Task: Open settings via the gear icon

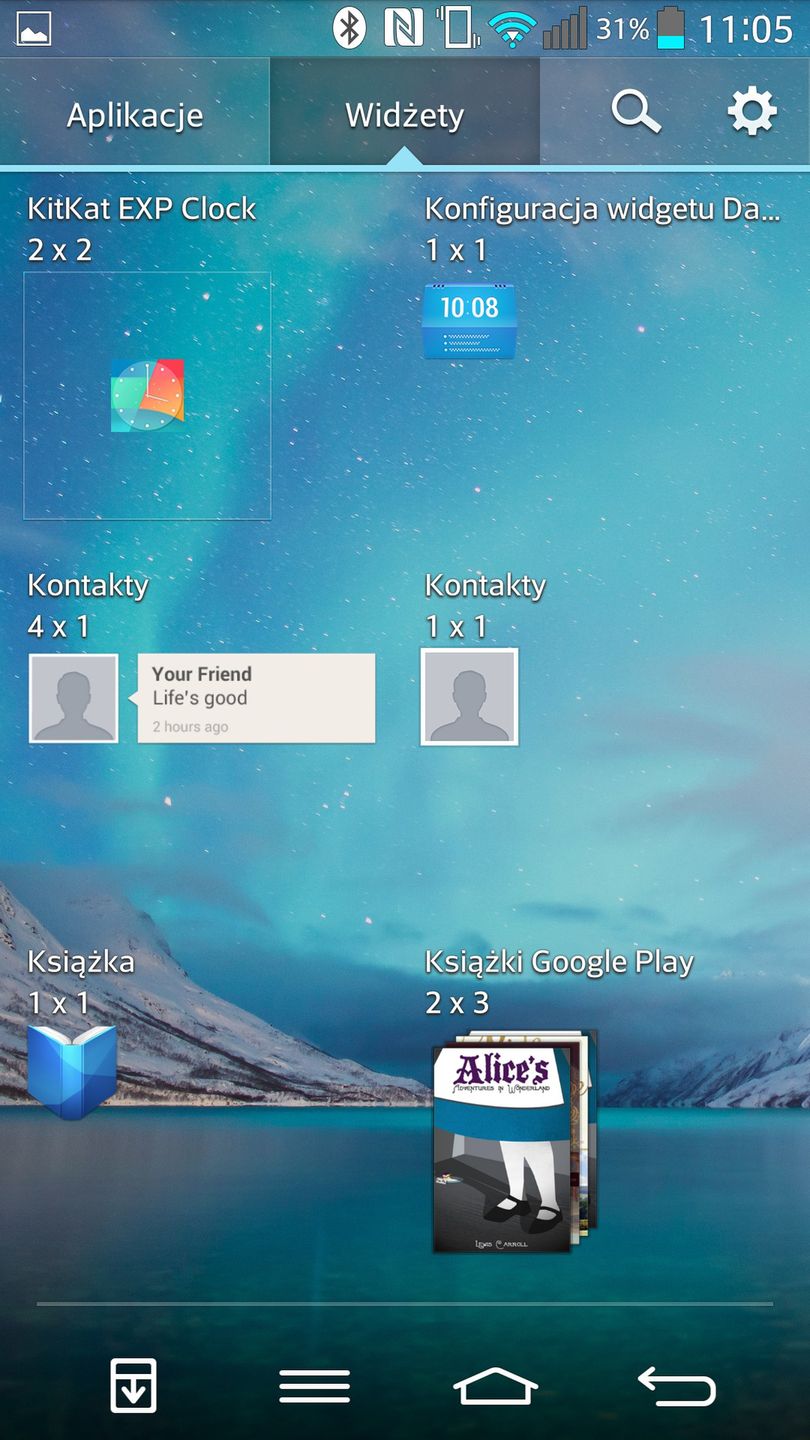Action: [x=752, y=112]
